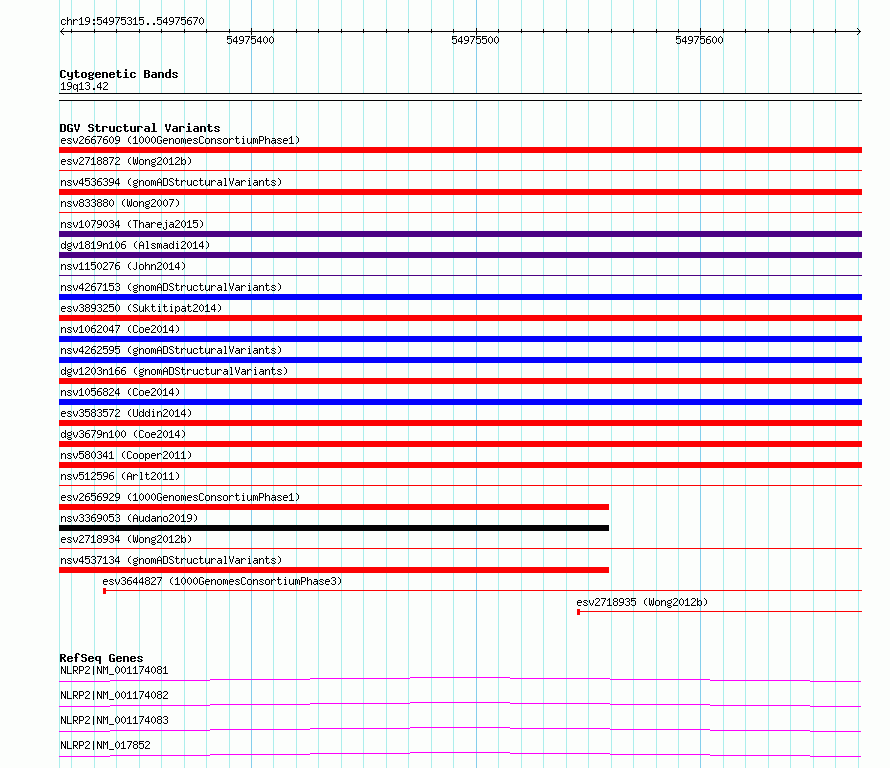Click the right arrow of the ruler
Viewport: 890px width, 768px height.
pos(859,32)
